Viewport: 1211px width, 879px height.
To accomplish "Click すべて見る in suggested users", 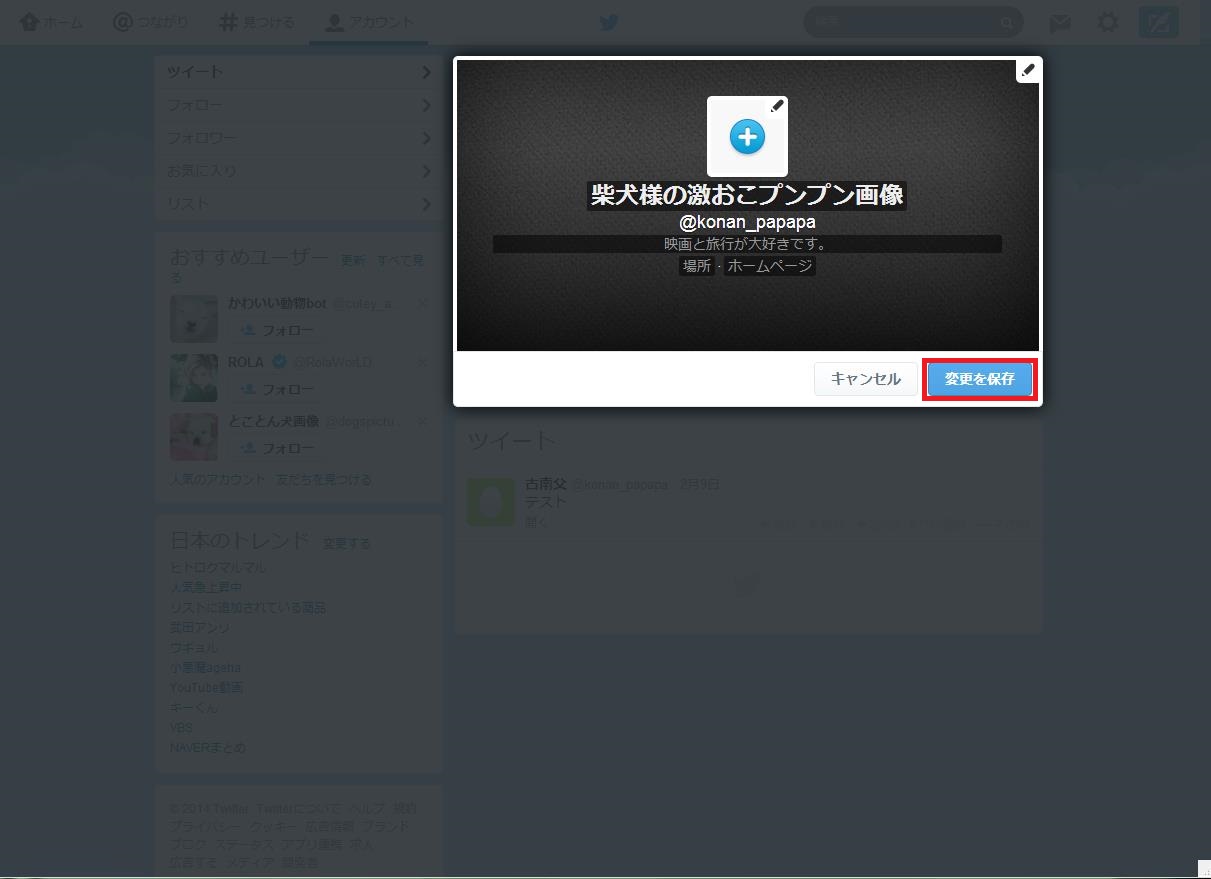I will pos(400,260).
